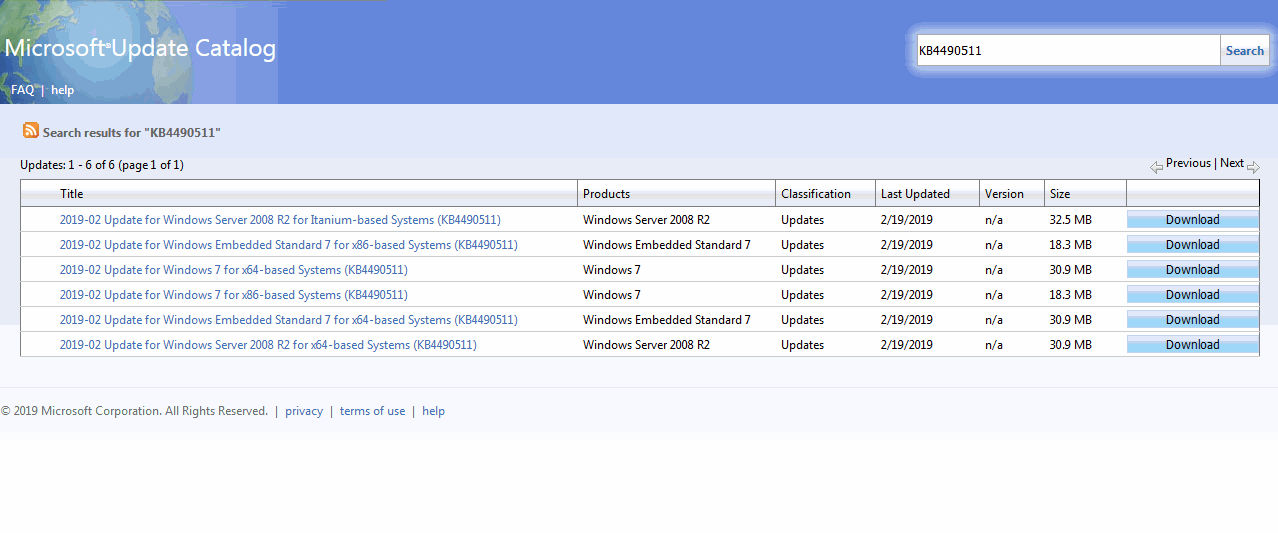Screen dimensions: 1278x533
Task: Click Products cell for the Windows 7 x64 row
Action: tap(612, 270)
